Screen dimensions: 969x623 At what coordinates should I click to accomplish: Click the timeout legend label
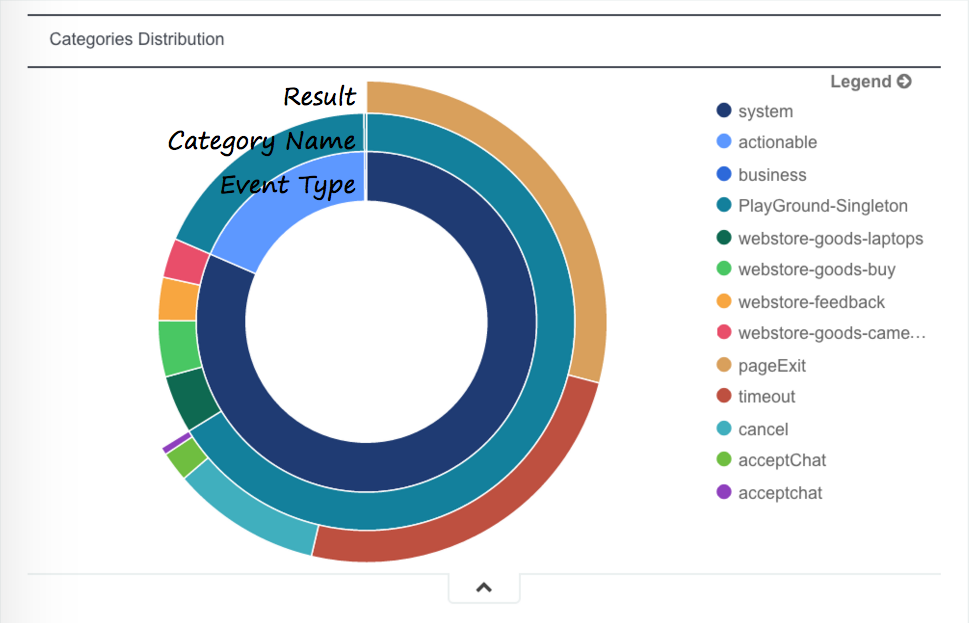click(766, 397)
